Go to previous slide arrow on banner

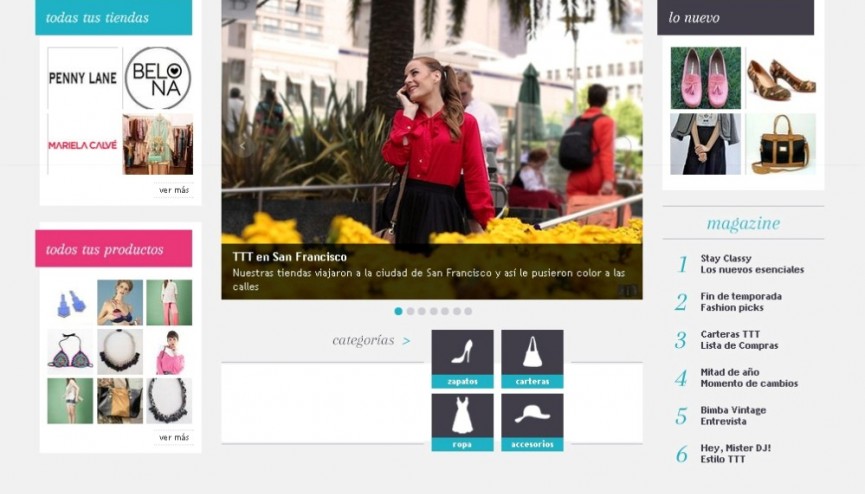243,146
